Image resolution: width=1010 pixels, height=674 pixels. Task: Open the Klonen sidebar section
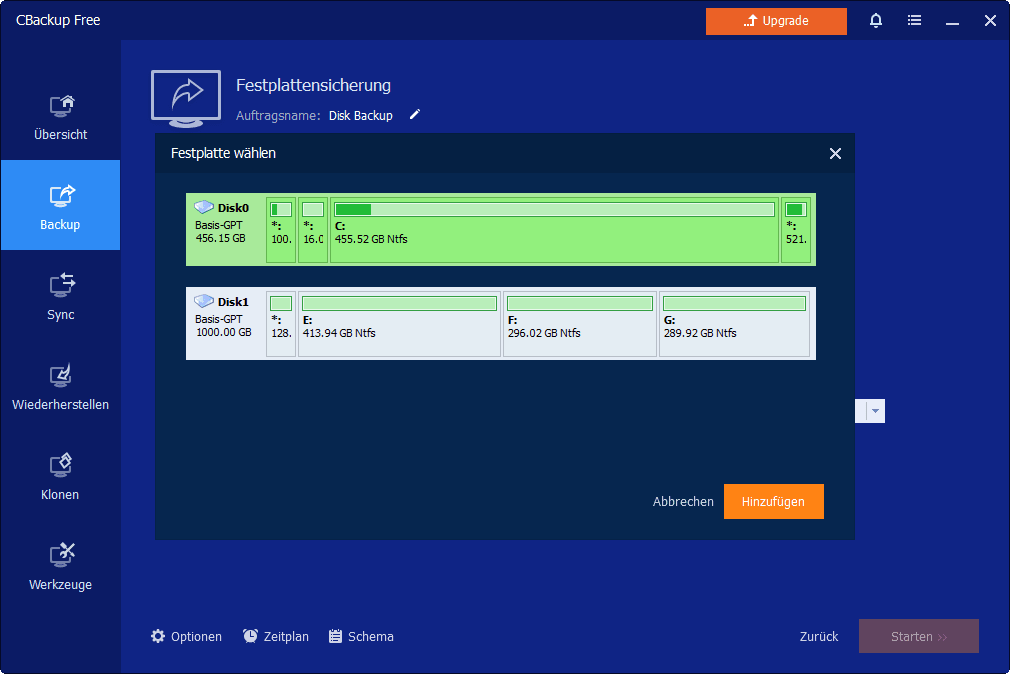(60, 476)
